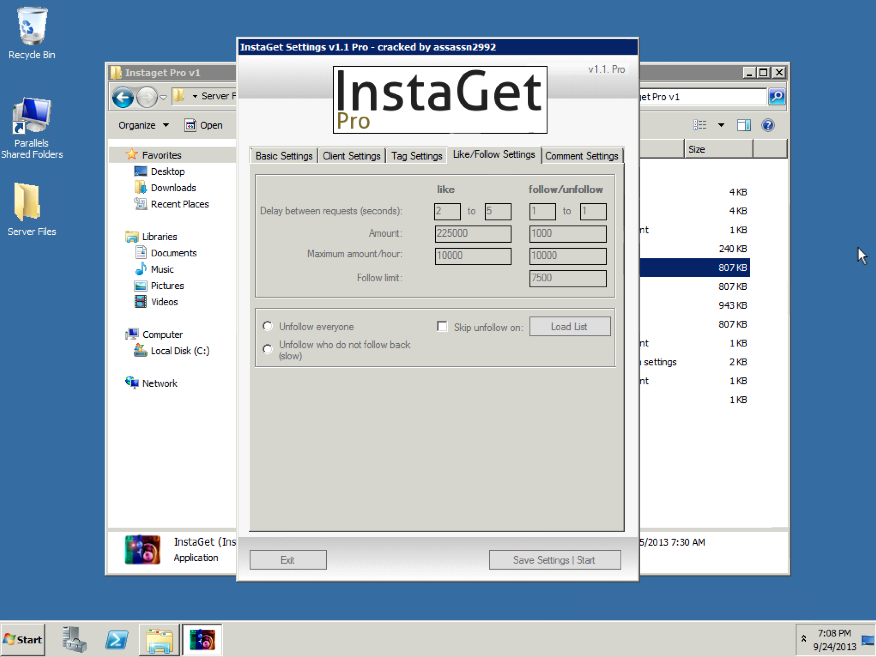This screenshot has width=876, height=657.
Task: Open Explorer help question mark icon
Action: [768, 125]
